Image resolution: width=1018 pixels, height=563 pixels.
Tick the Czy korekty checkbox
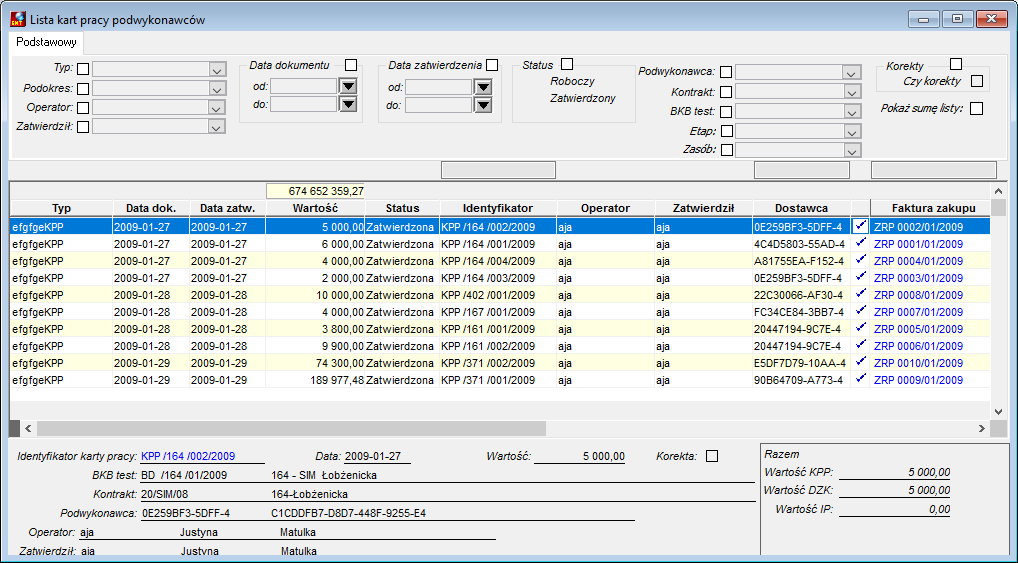(977, 81)
